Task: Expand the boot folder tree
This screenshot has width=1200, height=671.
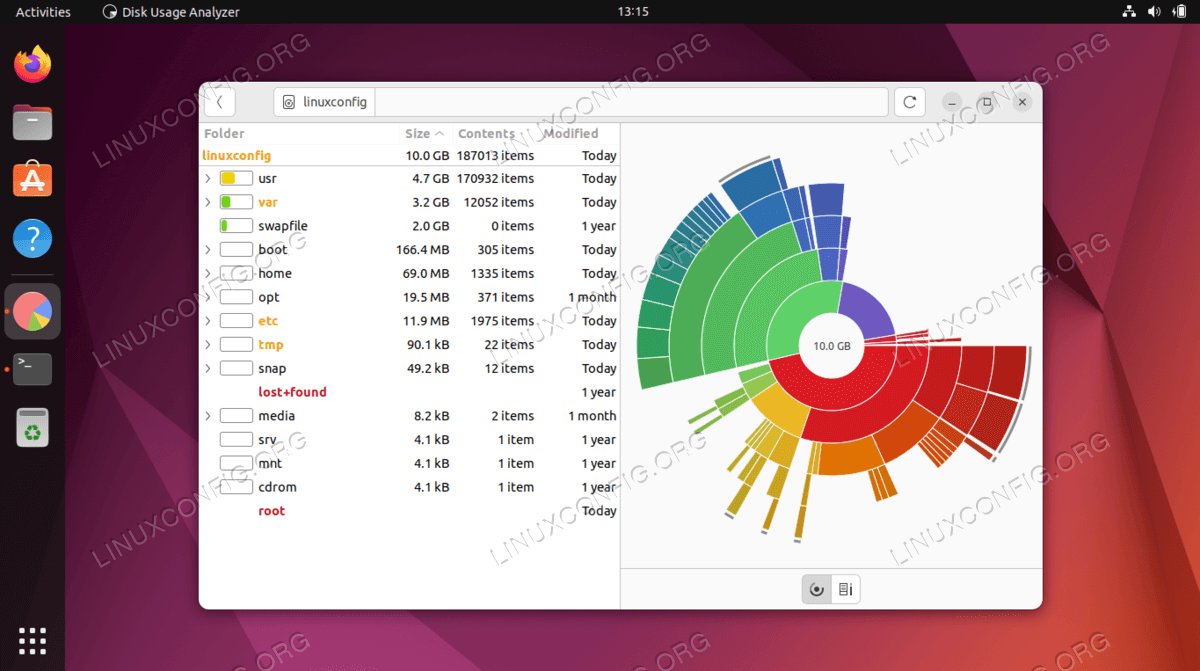Action: [207, 250]
